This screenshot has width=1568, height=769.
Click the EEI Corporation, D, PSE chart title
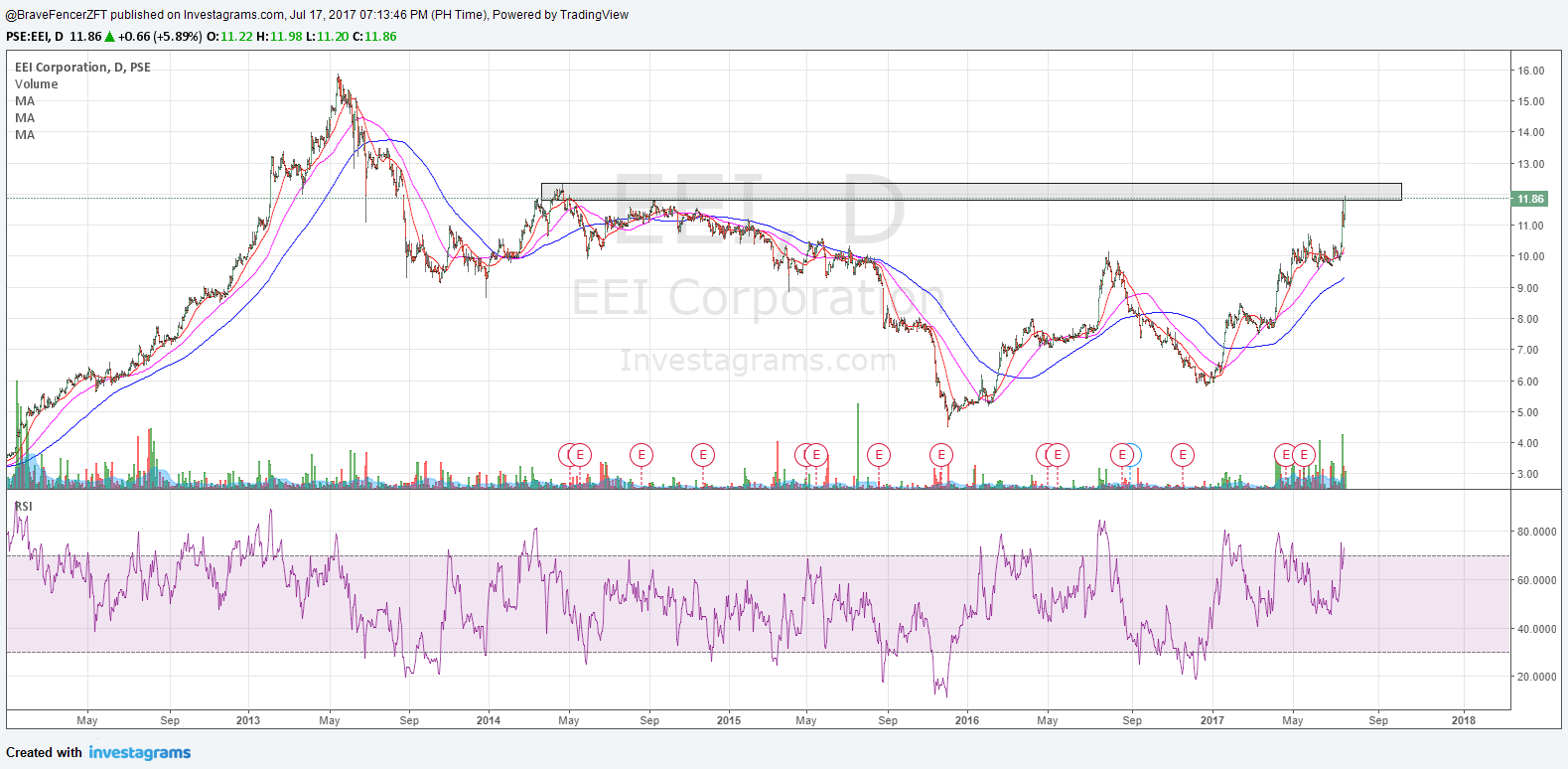(x=83, y=68)
